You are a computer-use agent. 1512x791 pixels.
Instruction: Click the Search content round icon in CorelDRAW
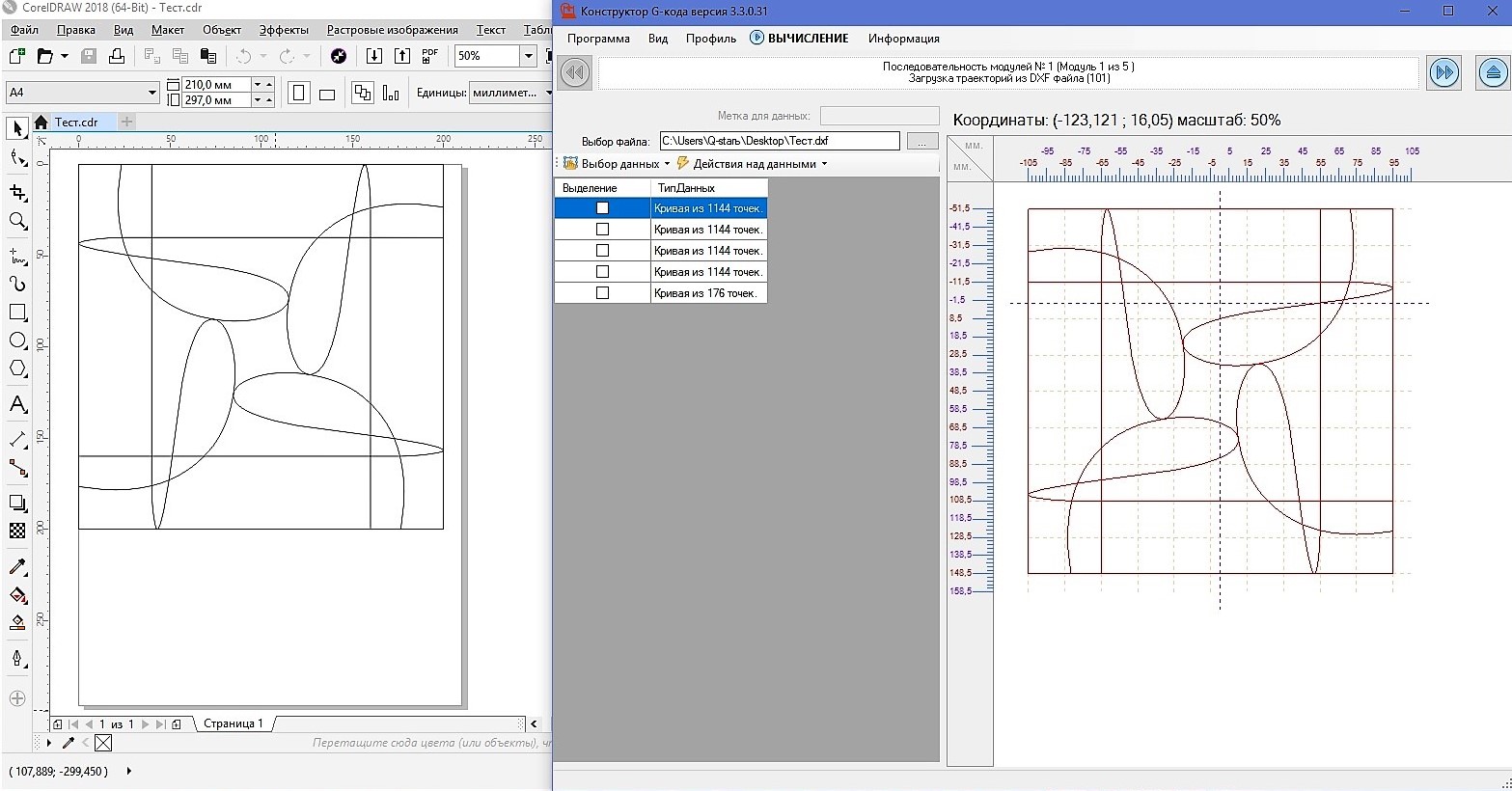pyautogui.click(x=339, y=56)
